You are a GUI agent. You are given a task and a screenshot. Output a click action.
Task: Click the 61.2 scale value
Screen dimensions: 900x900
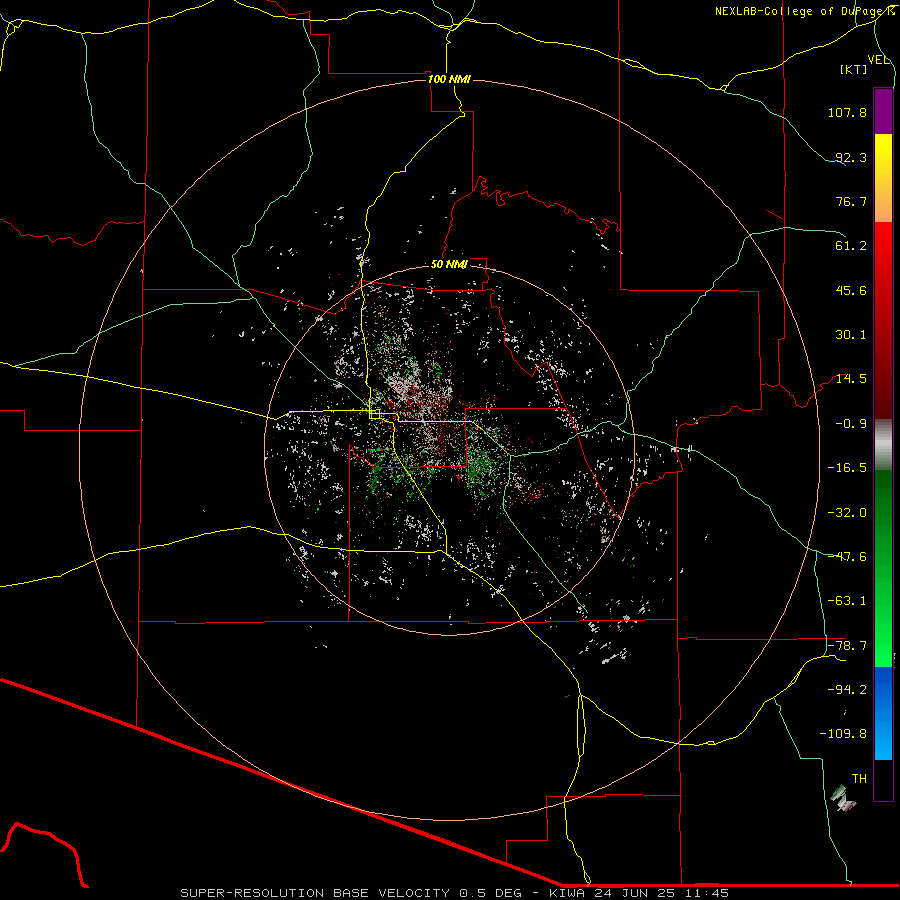(851, 246)
